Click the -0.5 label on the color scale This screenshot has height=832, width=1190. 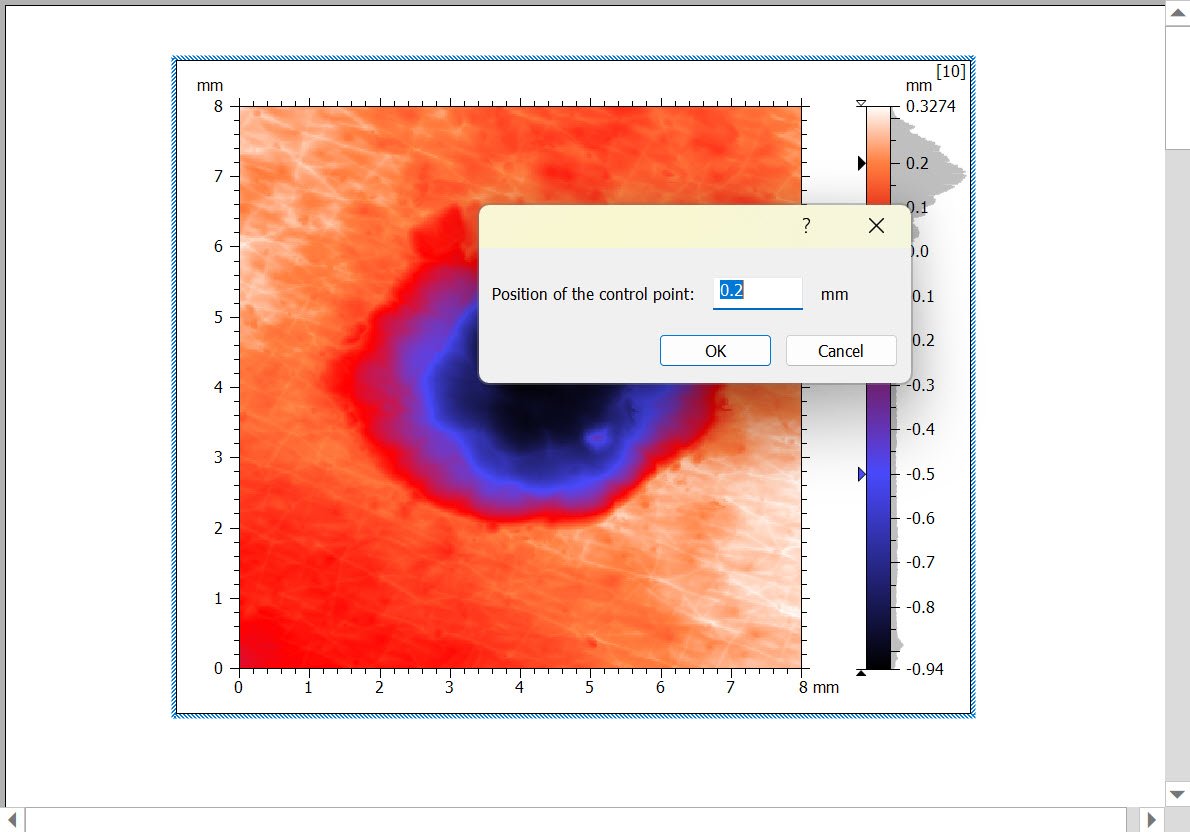920,474
